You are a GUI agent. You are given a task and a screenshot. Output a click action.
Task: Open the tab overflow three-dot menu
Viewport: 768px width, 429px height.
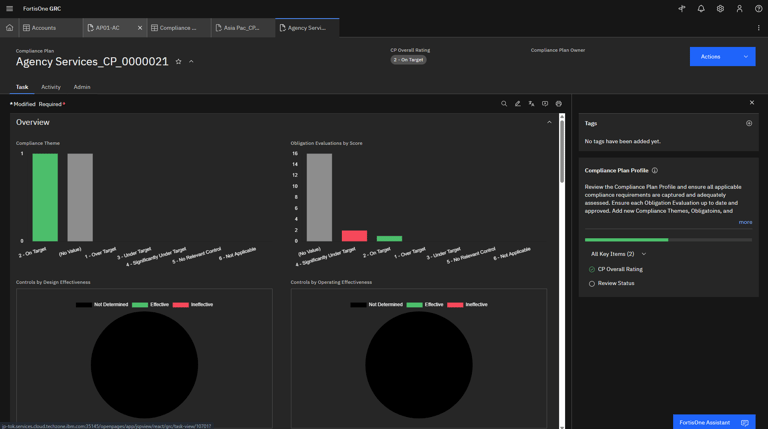758,28
